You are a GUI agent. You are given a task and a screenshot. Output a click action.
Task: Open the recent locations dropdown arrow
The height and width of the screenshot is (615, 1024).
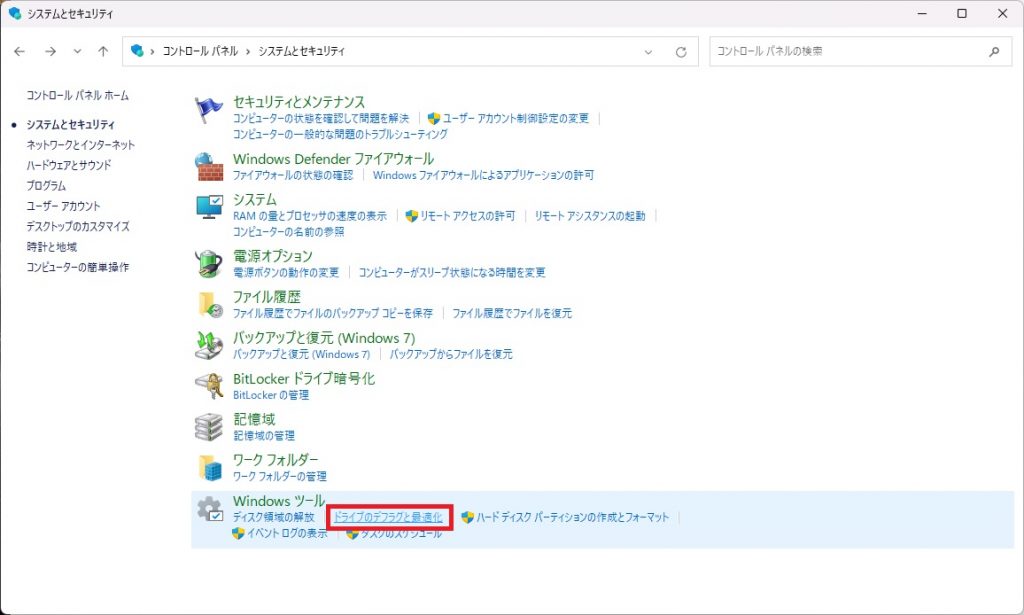(x=77, y=51)
